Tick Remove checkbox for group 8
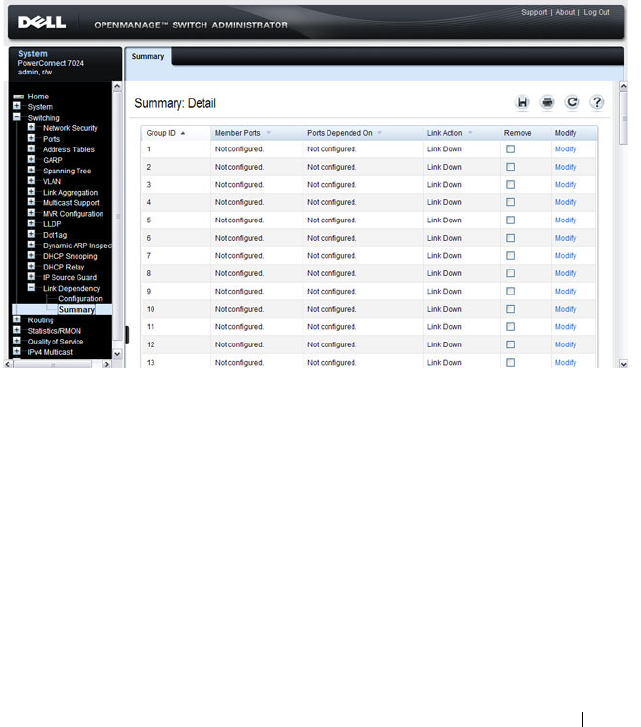The image size is (641, 727). (x=510, y=273)
